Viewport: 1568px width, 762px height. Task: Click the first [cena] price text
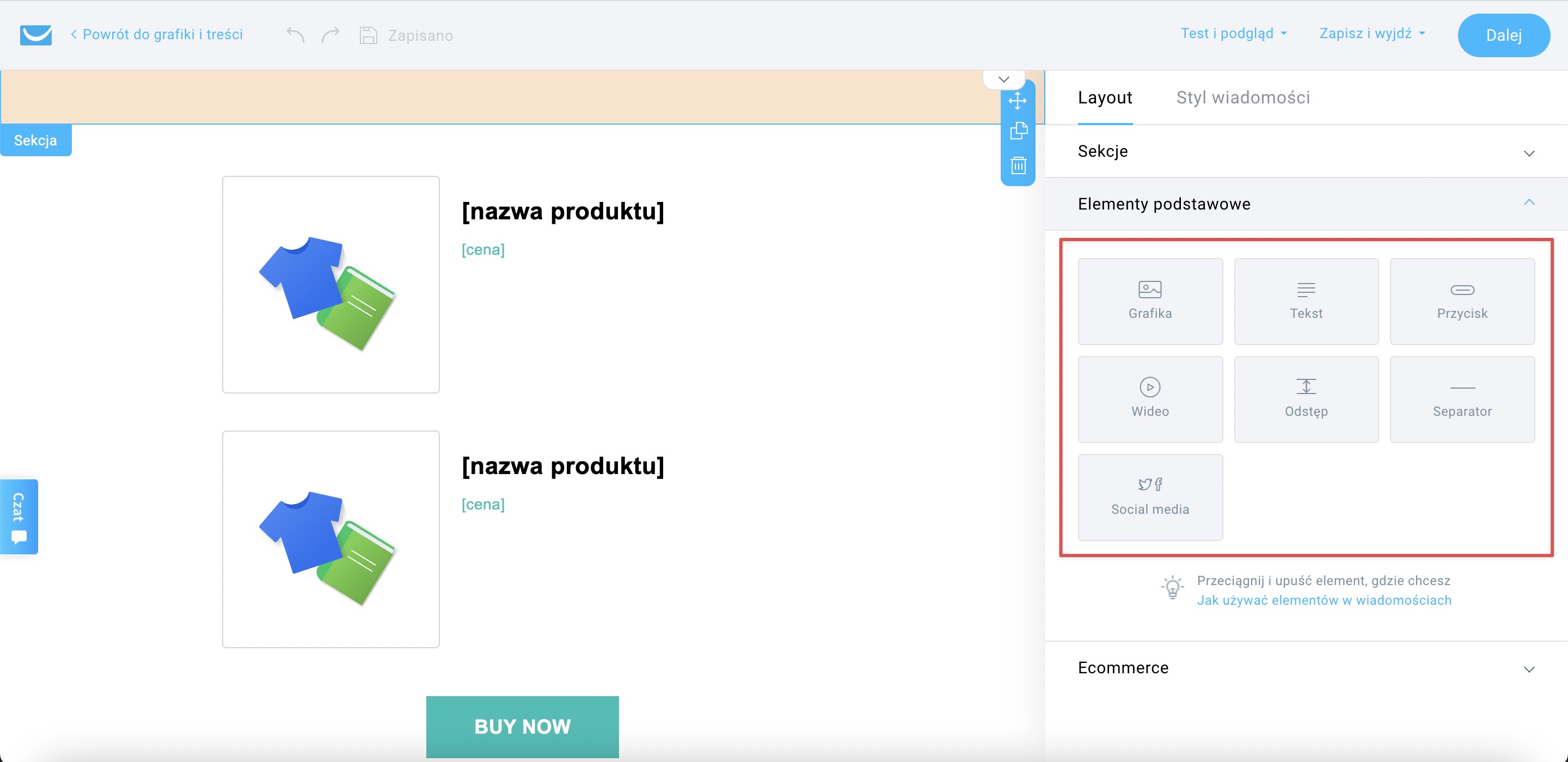[x=483, y=249]
